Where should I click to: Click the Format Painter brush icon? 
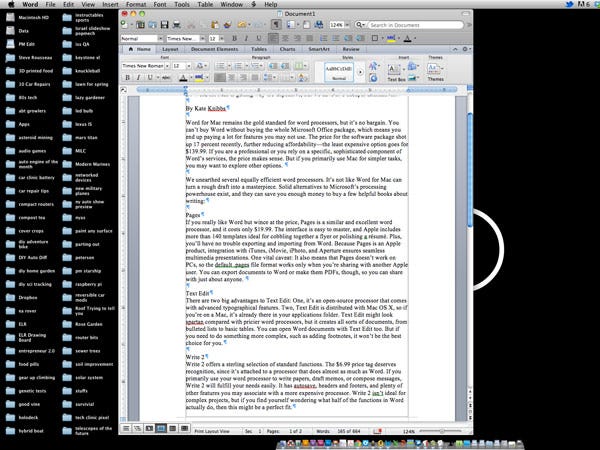[x=227, y=25]
